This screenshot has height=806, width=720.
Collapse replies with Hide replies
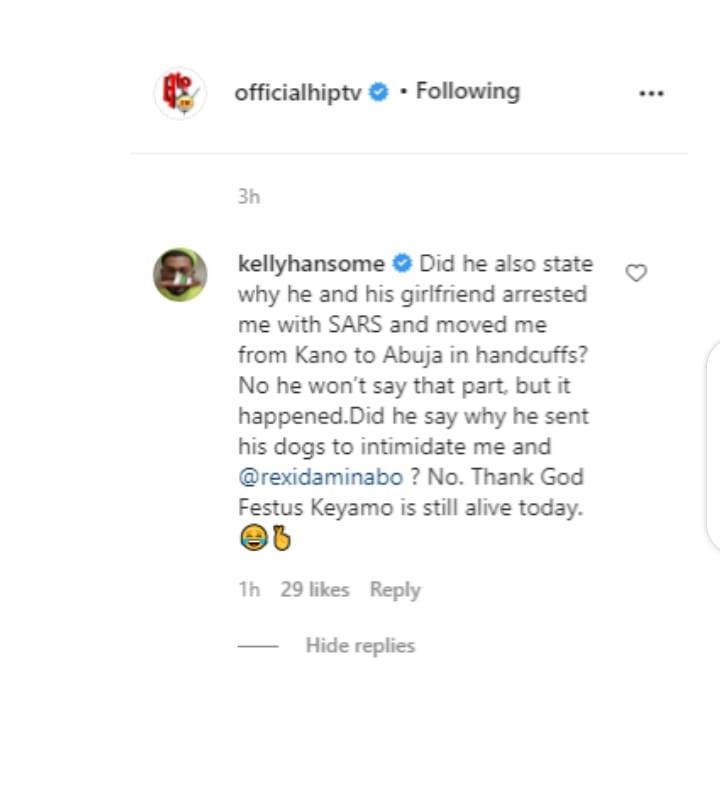tap(360, 646)
